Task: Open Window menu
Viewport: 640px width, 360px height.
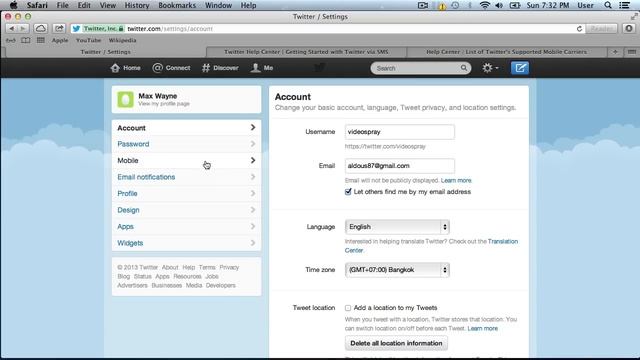Action: (x=218, y=5)
